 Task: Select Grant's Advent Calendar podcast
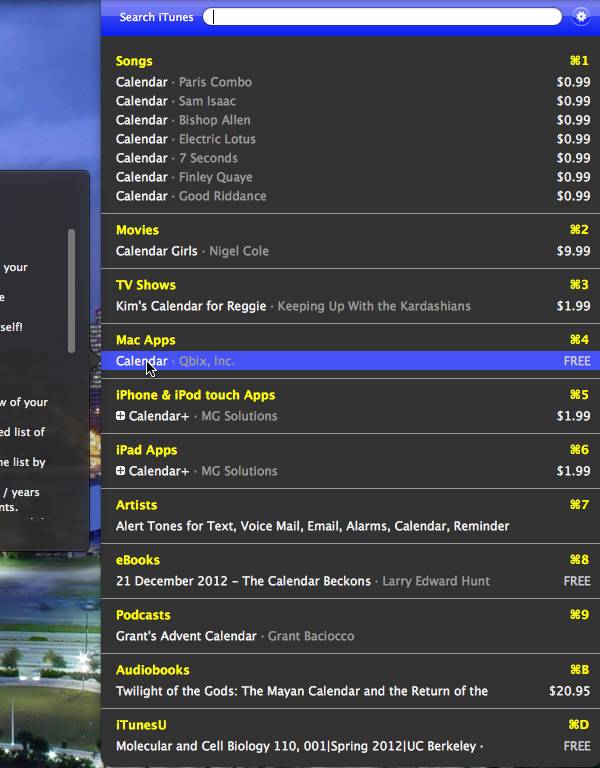pyautogui.click(x=351, y=636)
